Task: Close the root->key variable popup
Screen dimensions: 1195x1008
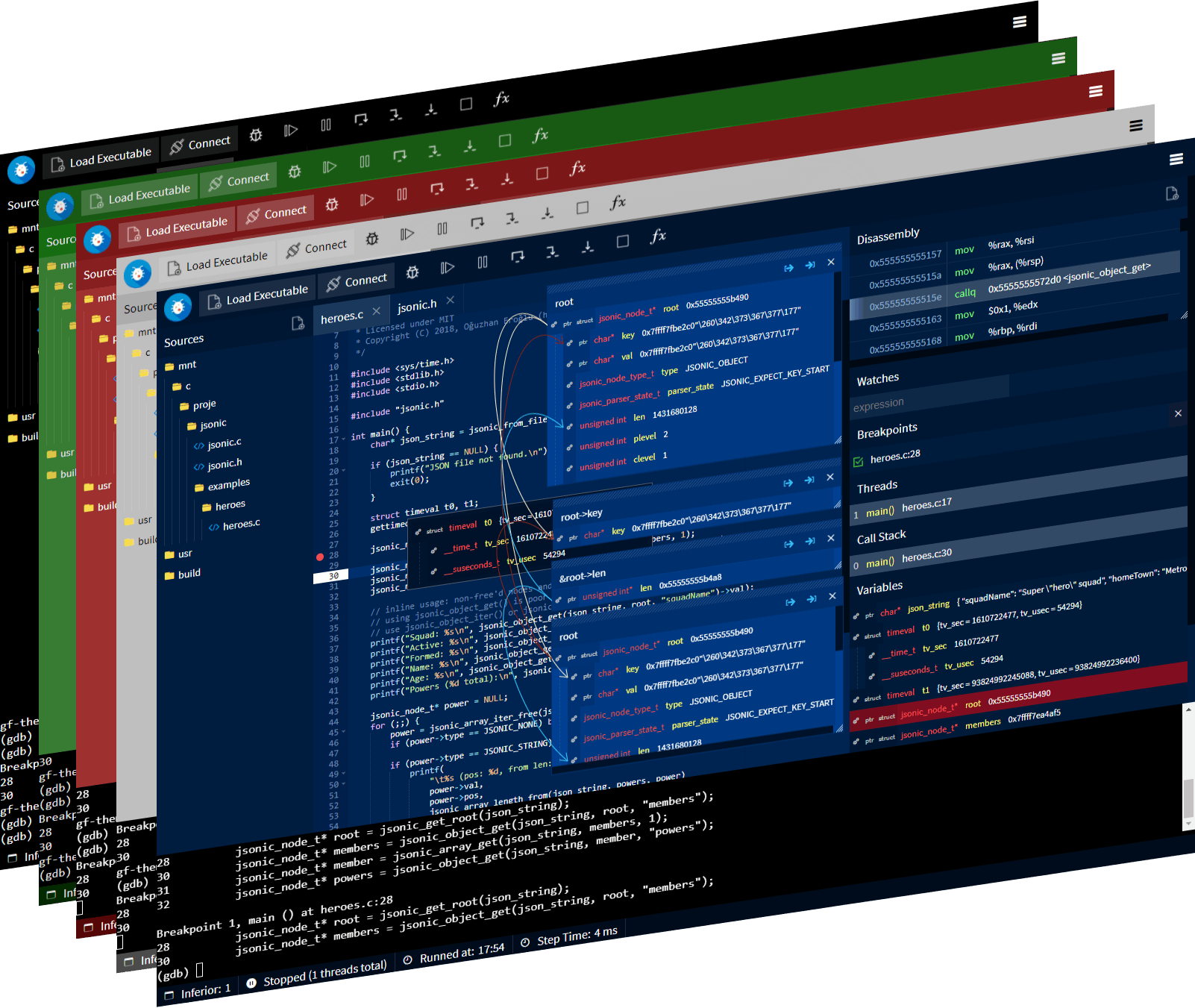Action: point(830,478)
